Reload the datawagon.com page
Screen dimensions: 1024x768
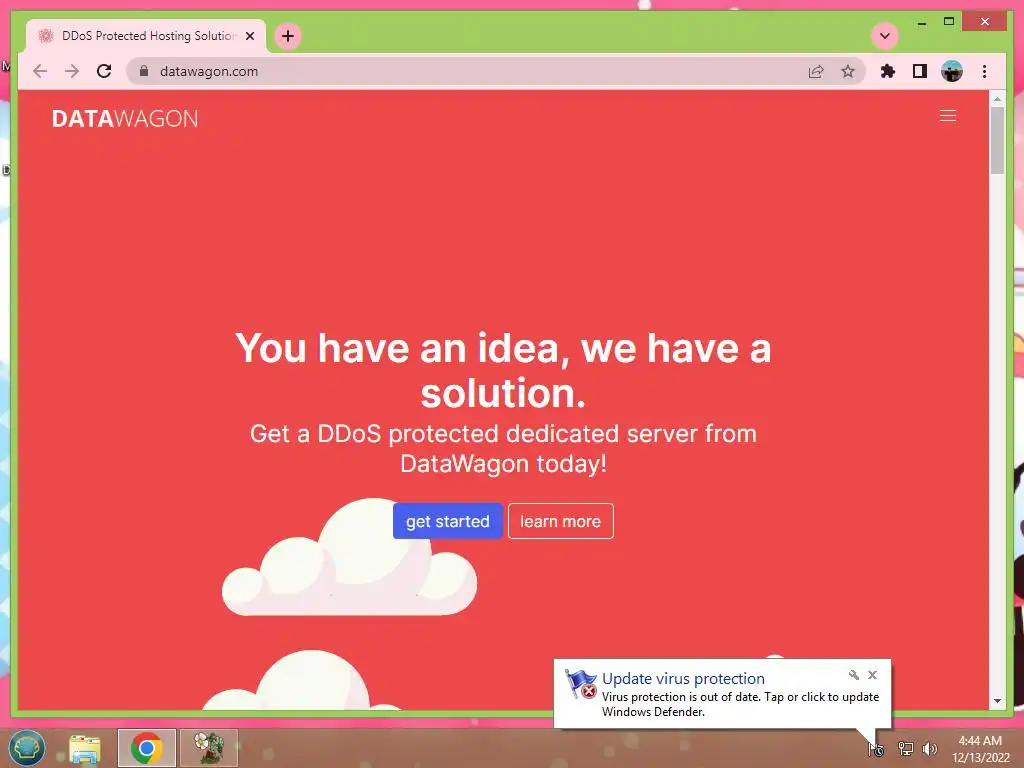104,71
